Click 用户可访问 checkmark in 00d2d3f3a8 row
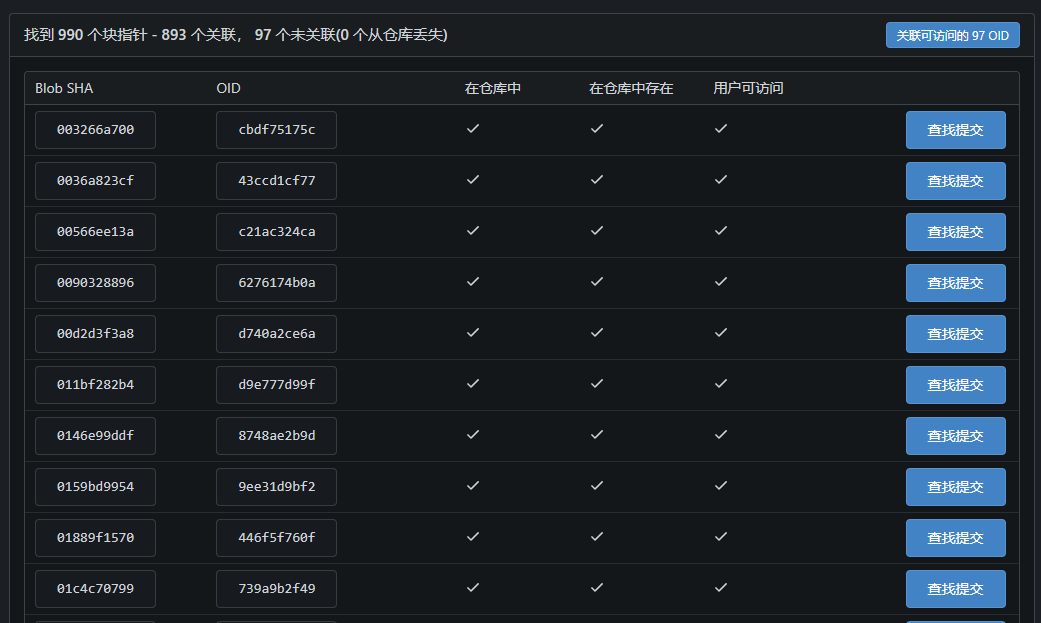 (x=720, y=333)
